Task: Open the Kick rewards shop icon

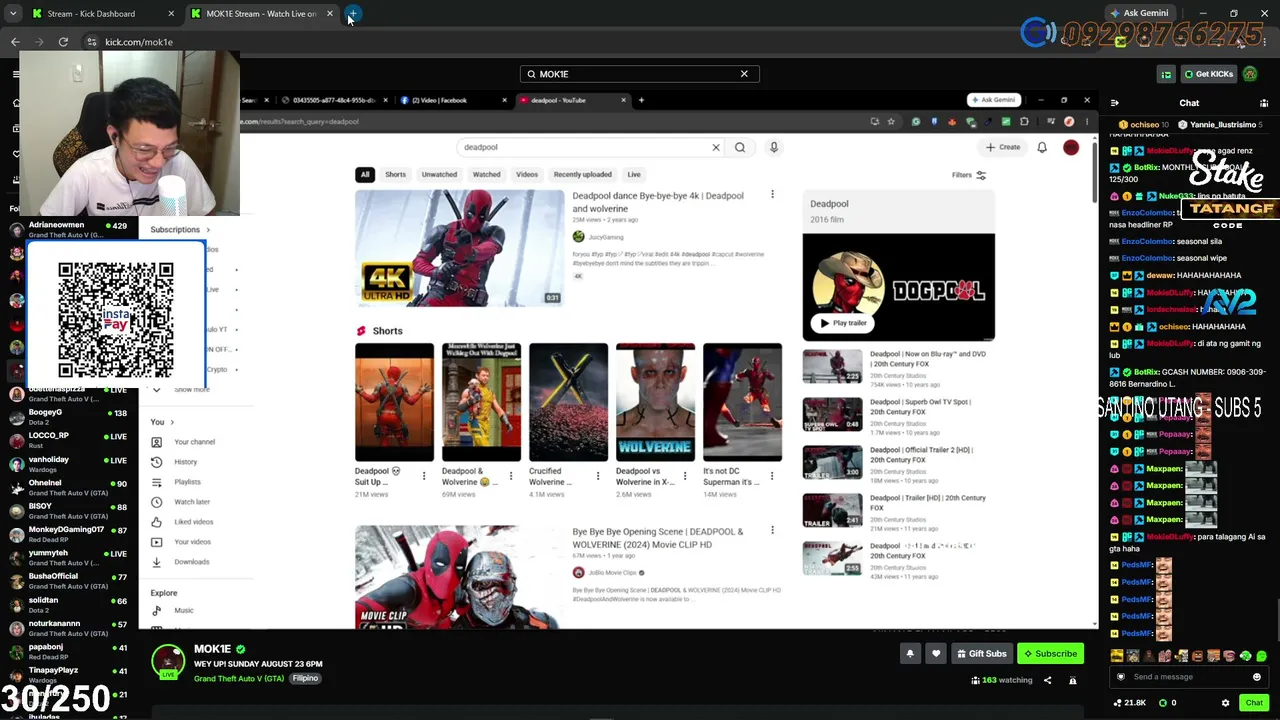Action: tap(1166, 74)
